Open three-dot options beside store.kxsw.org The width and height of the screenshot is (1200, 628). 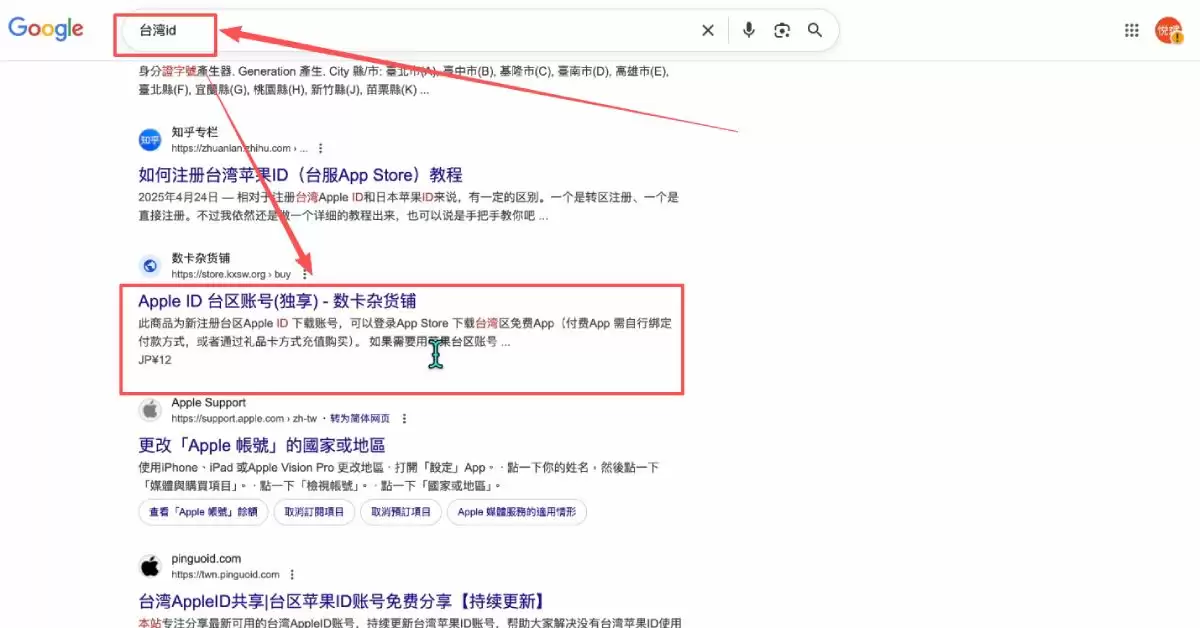click(x=306, y=272)
